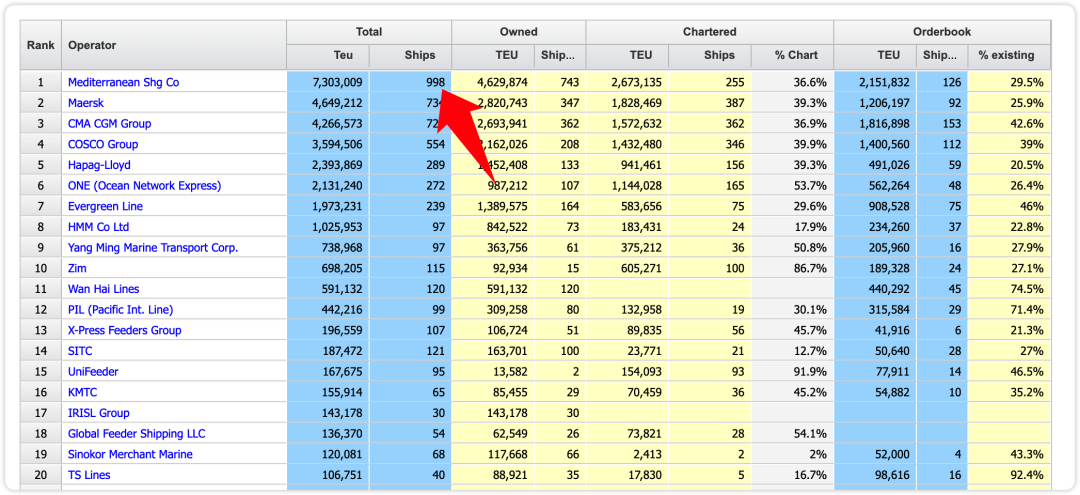Open the Mediterranean Shg Co operator link

(123, 82)
